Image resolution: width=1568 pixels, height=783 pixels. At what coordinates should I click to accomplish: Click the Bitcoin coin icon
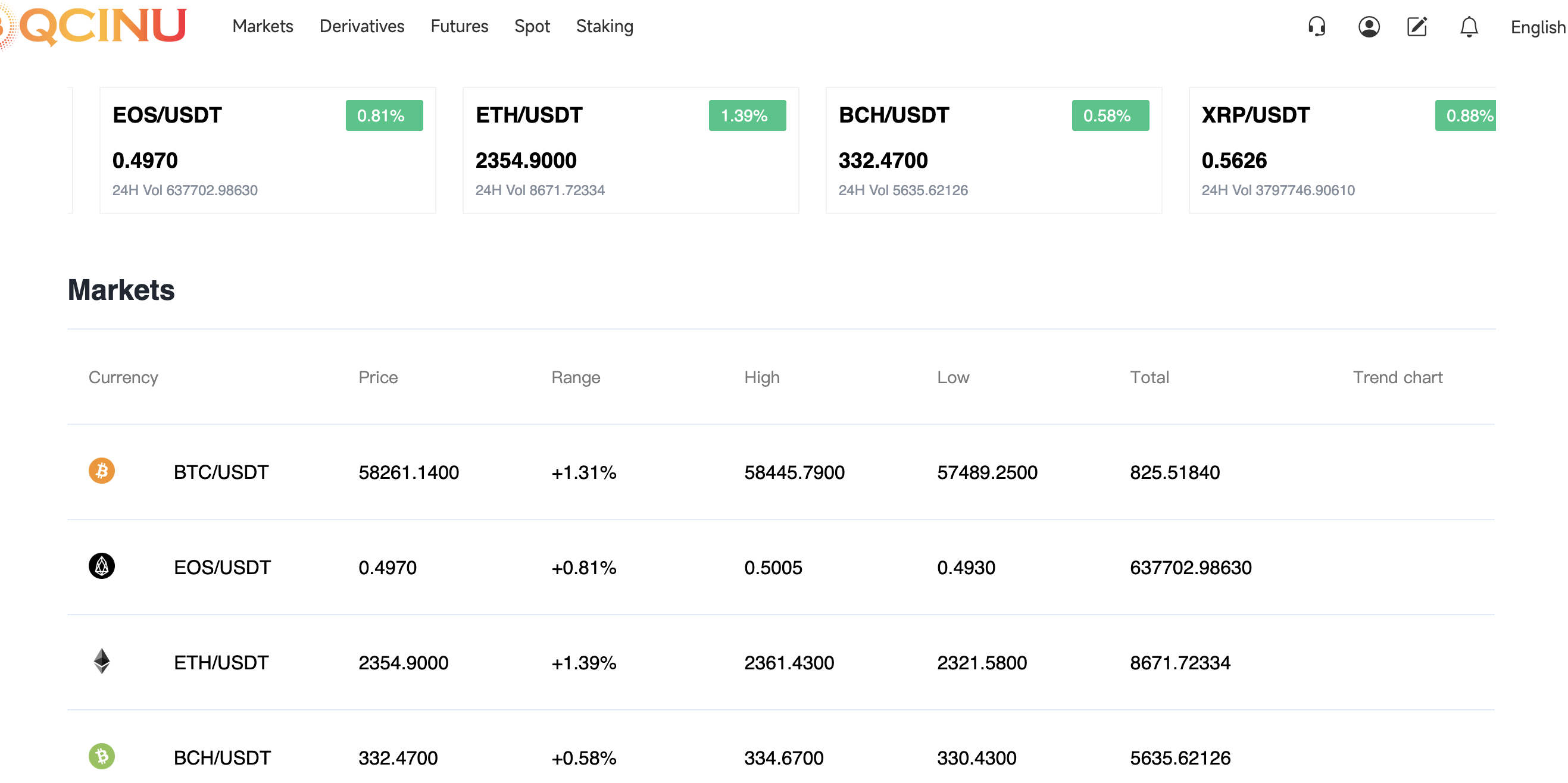(102, 471)
